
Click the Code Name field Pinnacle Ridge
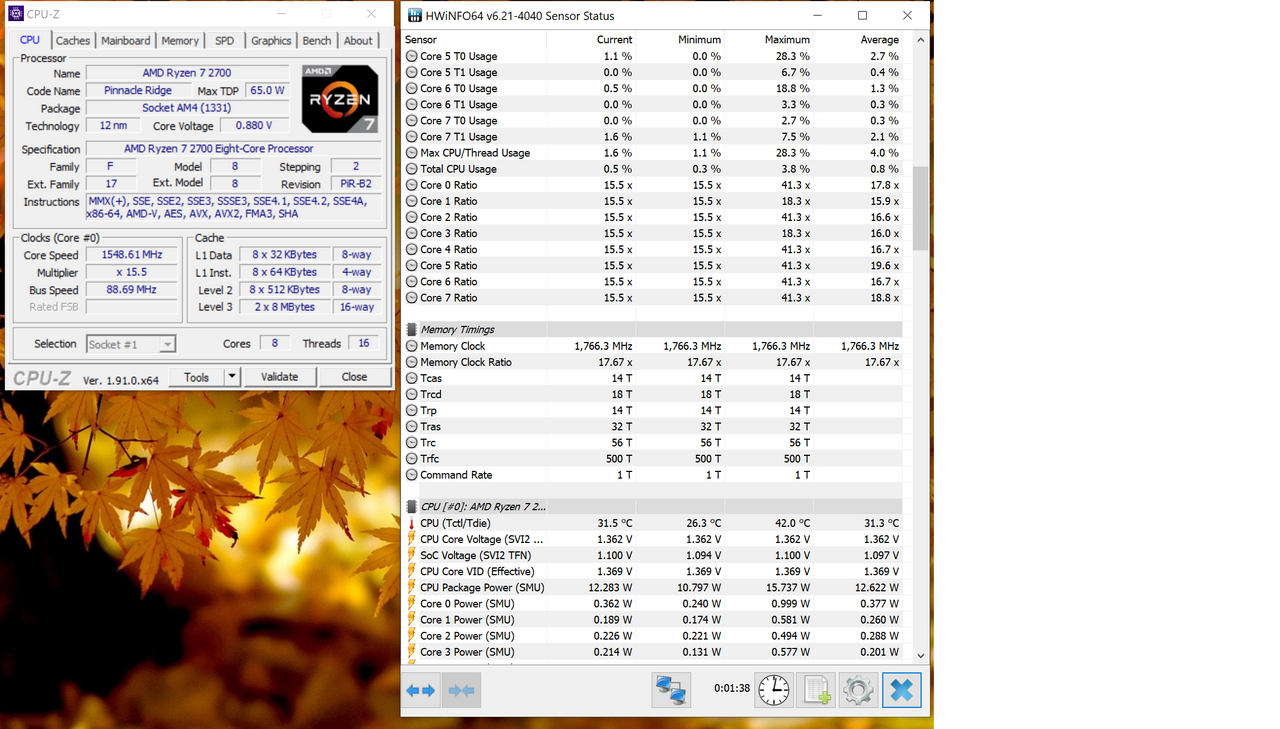[x=137, y=90]
